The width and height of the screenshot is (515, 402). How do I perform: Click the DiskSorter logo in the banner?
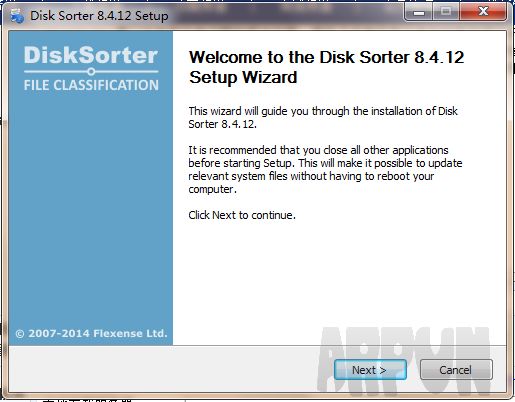click(91, 55)
